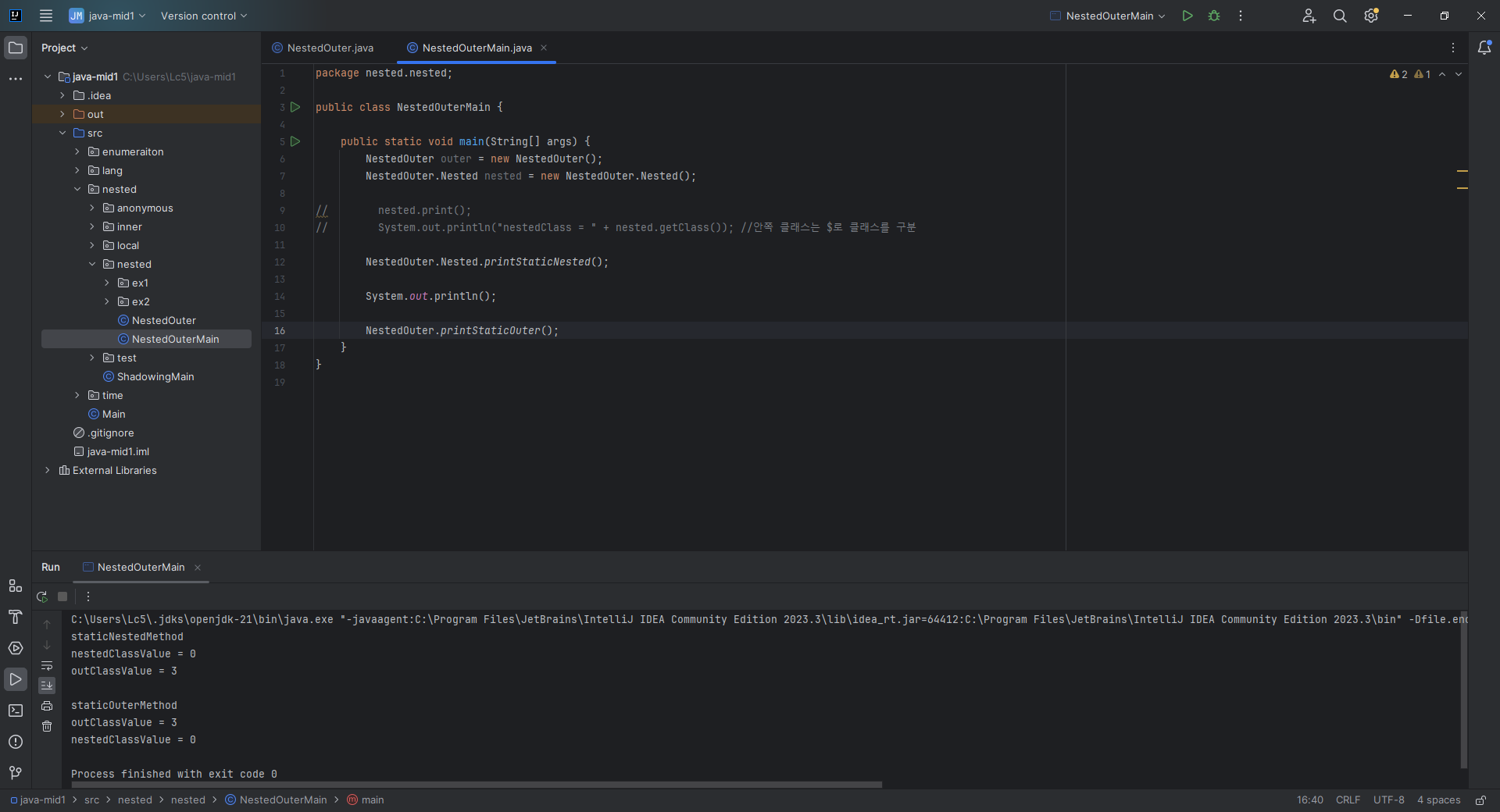1500x812 pixels.
Task: Click run gutter icon beside class declaration
Action: 295,107
